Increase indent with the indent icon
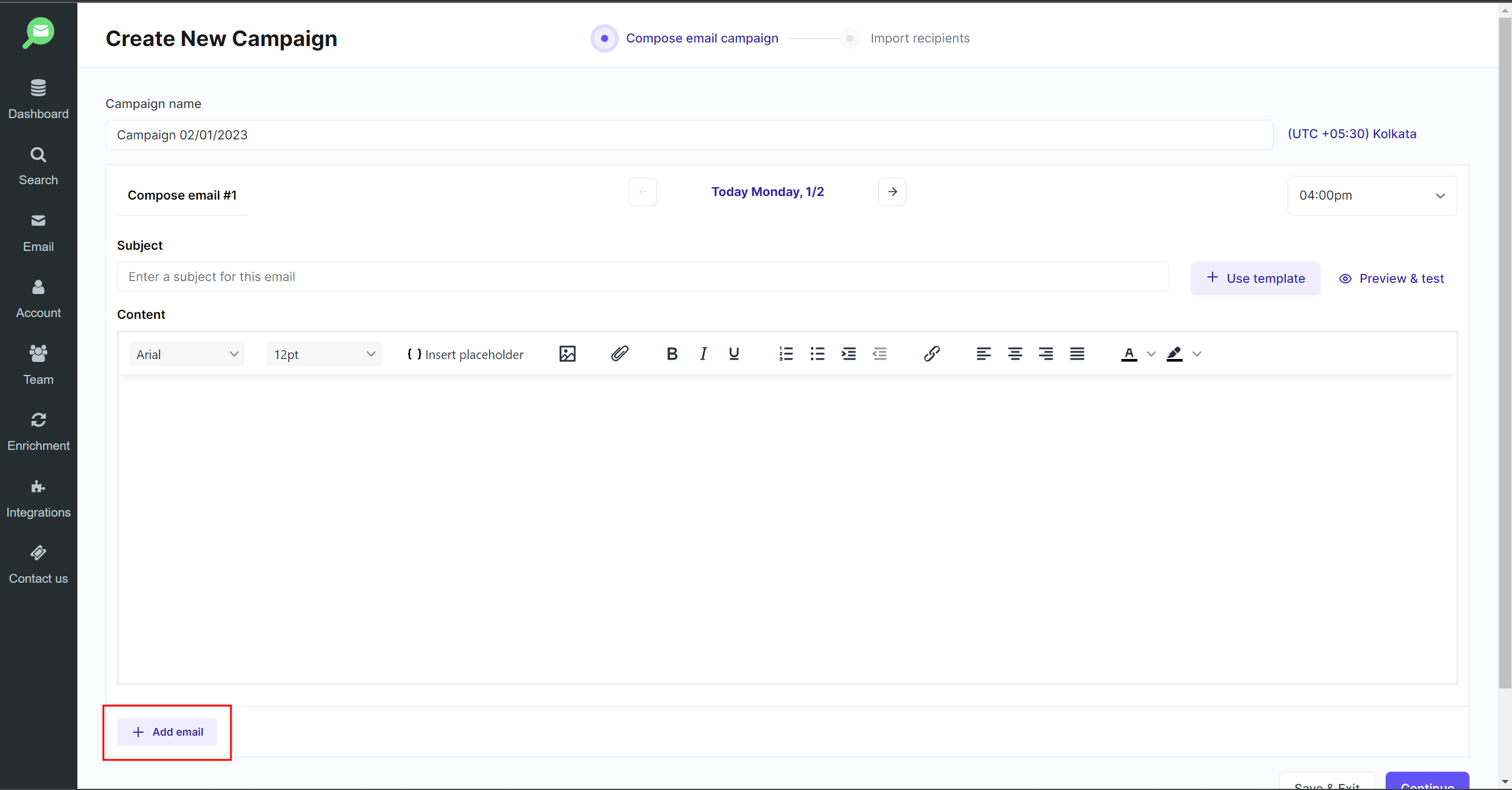1512x790 pixels. (849, 354)
